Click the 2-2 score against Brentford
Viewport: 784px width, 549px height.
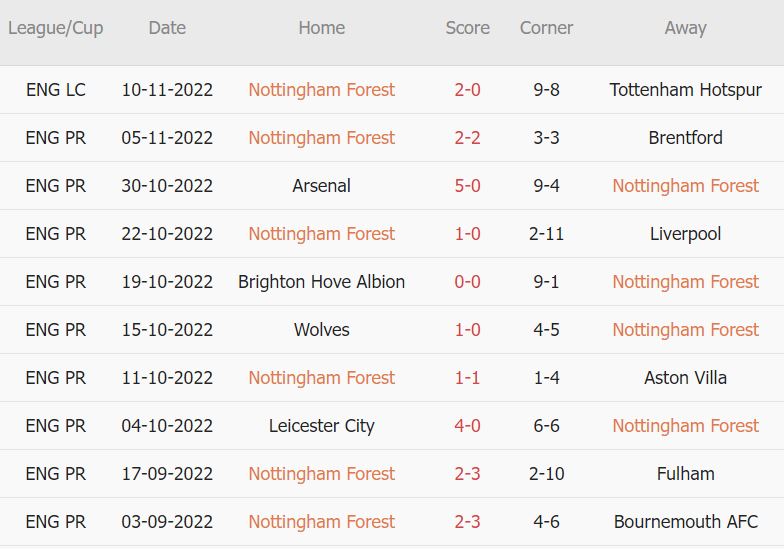(x=467, y=138)
